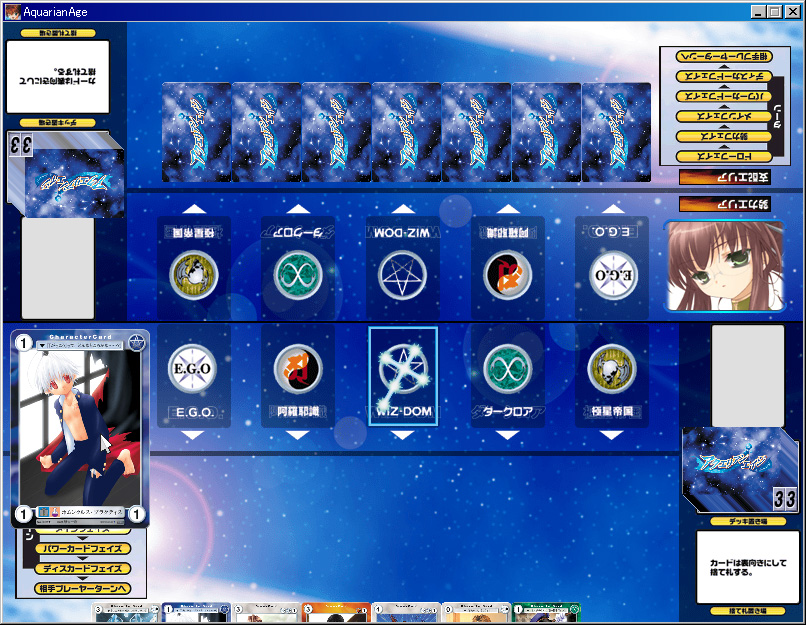Click the arrow below player's 阿羅耶識 slot

298,435
